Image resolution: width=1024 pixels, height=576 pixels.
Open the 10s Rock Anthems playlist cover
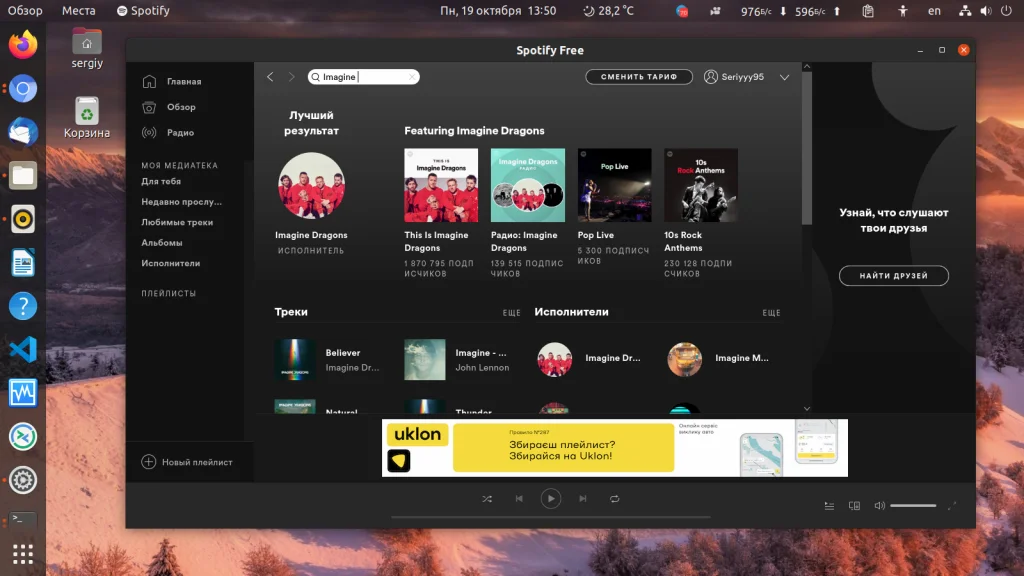coord(701,185)
